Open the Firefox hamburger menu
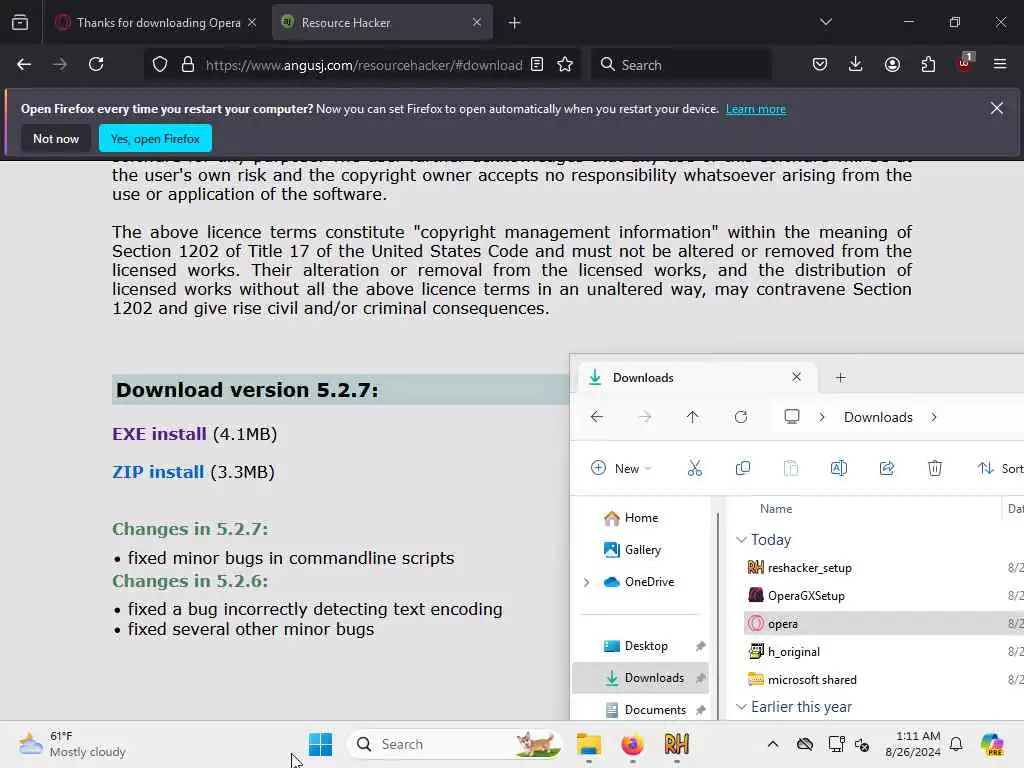 [1000, 65]
